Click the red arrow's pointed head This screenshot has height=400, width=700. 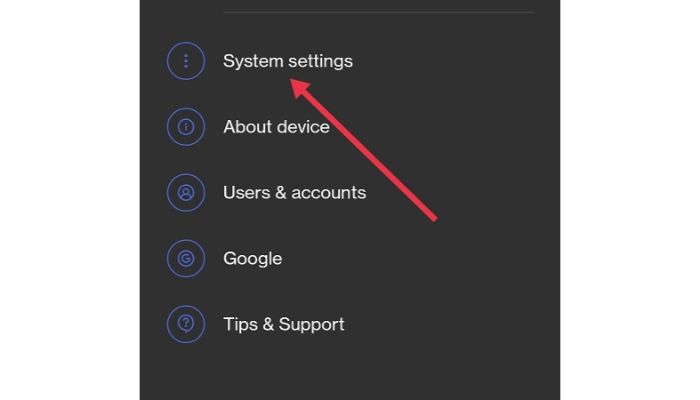click(298, 87)
